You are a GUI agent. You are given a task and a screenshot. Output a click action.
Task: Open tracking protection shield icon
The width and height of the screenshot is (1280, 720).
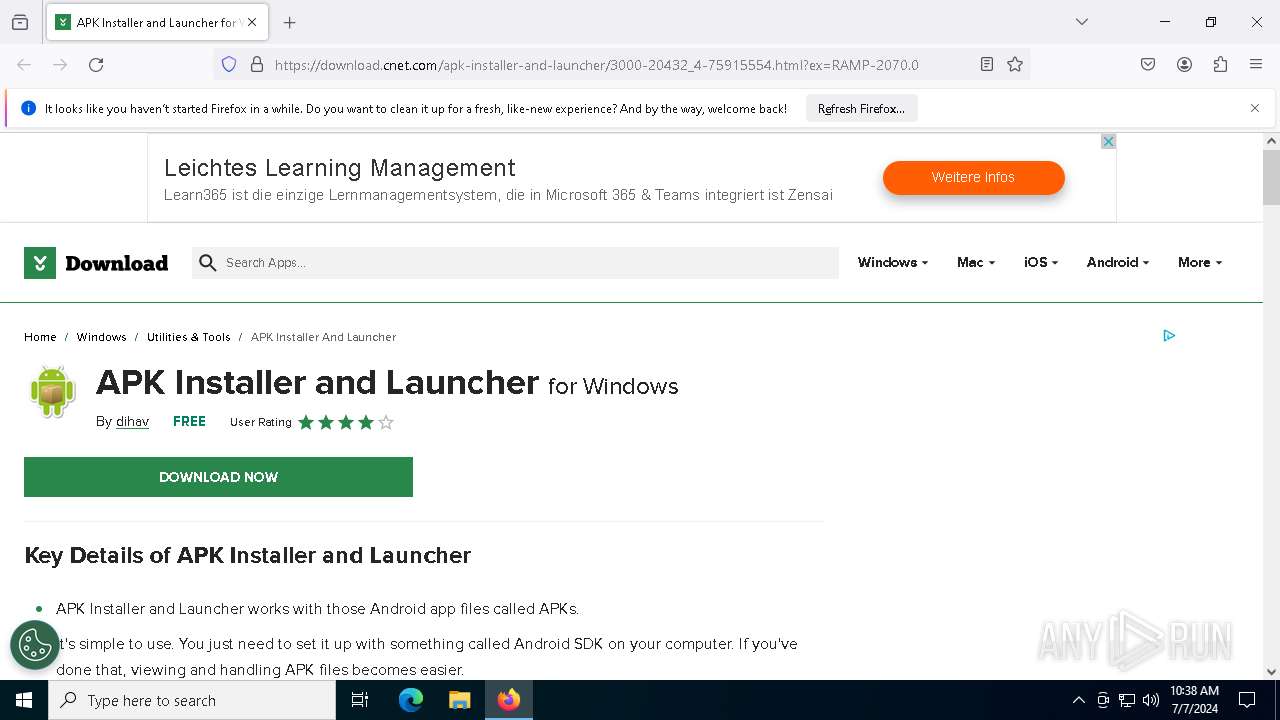229,65
